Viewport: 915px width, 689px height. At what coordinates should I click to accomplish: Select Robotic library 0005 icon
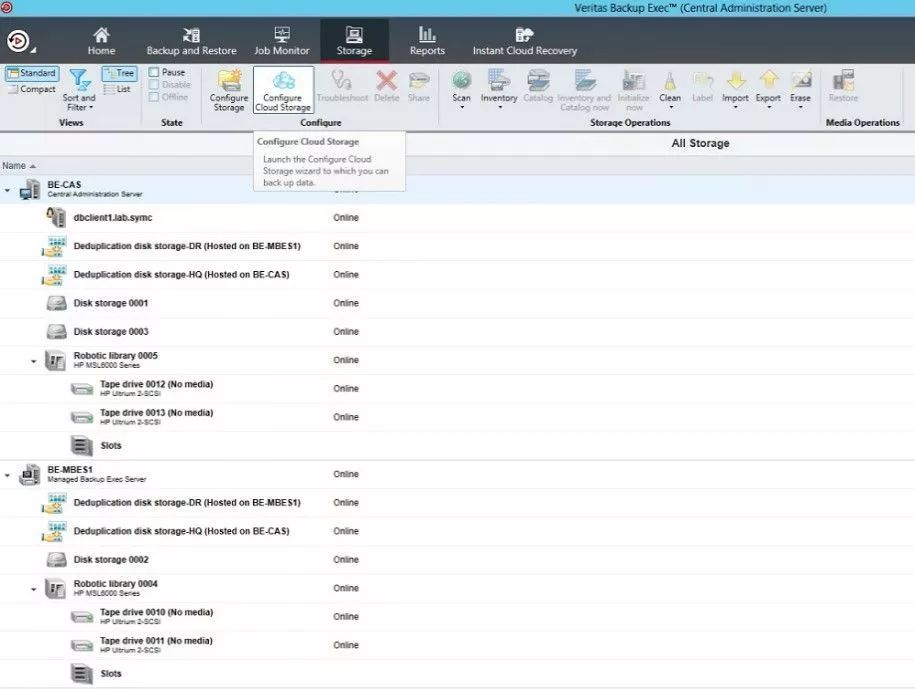[x=55, y=361]
